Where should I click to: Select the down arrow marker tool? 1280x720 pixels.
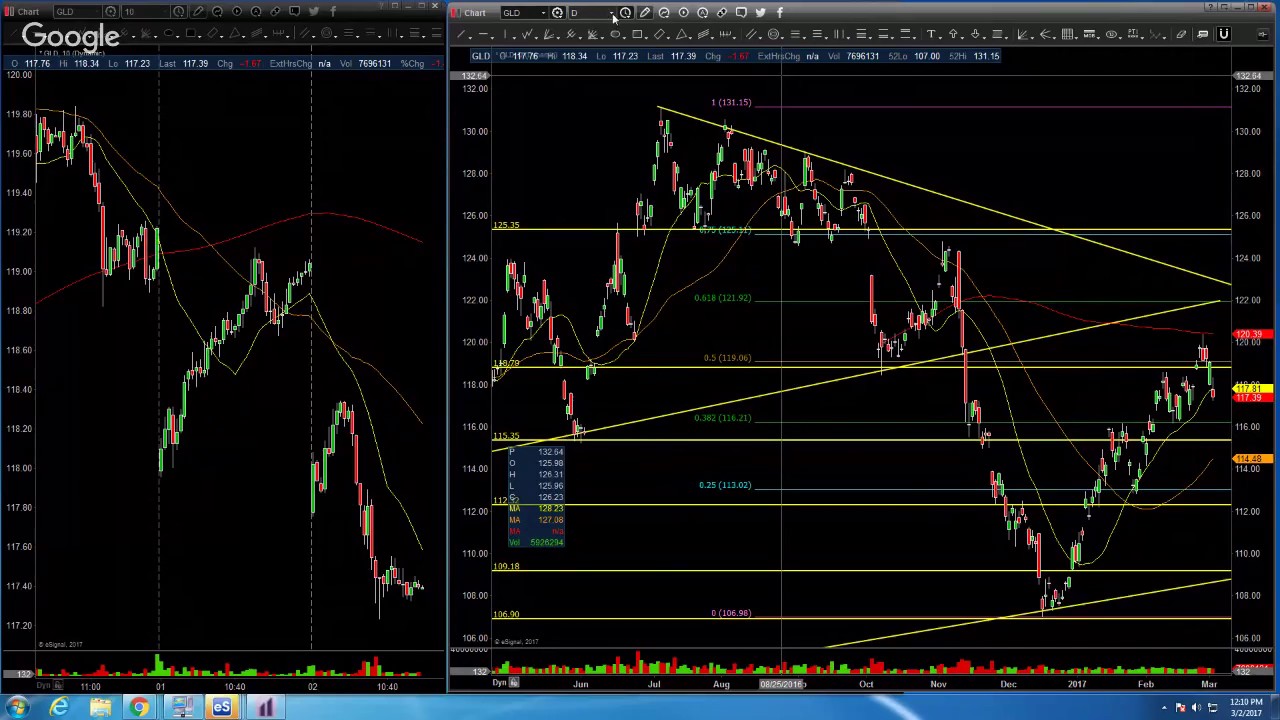pyautogui.click(x=975, y=34)
